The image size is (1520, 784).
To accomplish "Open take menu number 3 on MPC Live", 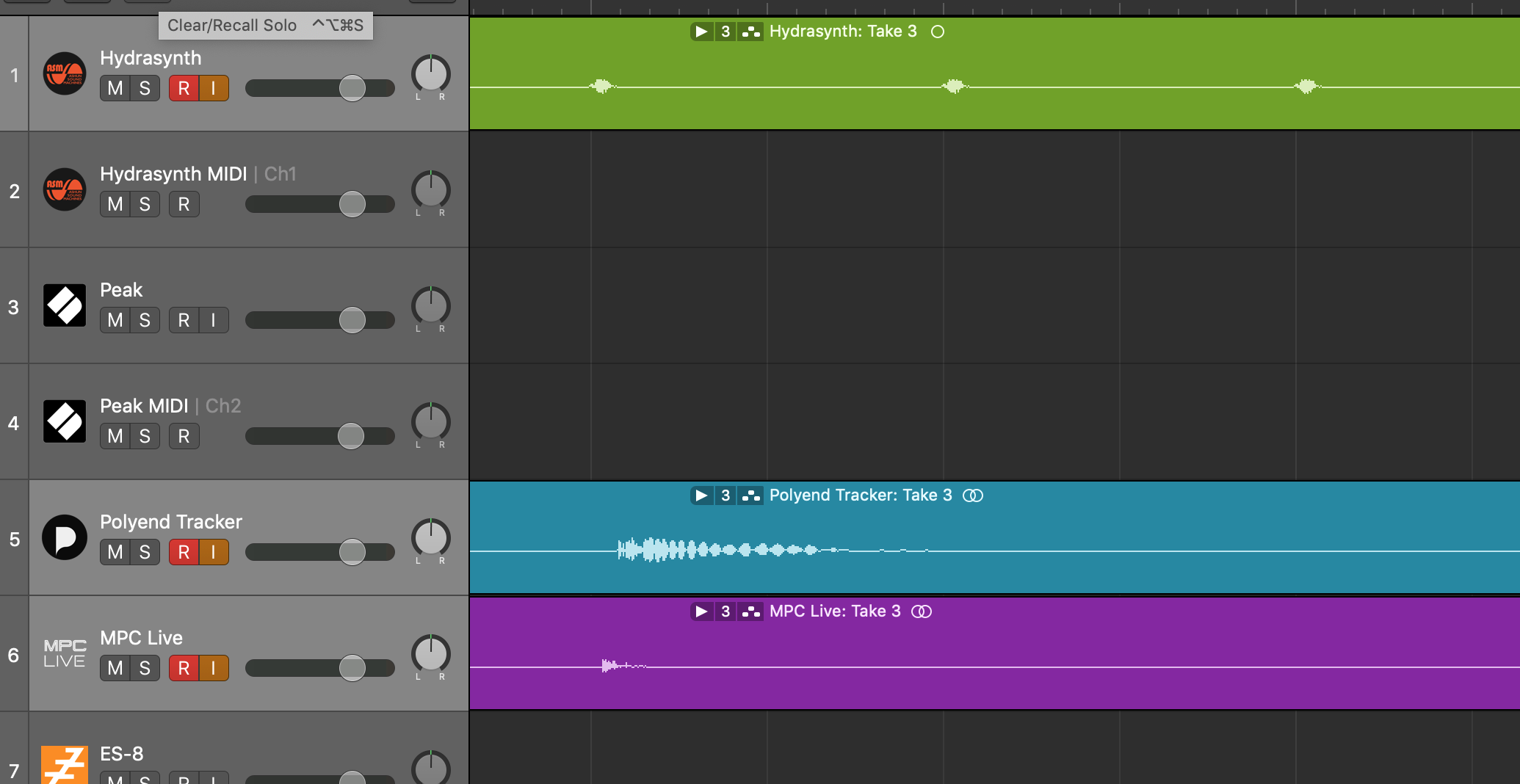I will [725, 611].
